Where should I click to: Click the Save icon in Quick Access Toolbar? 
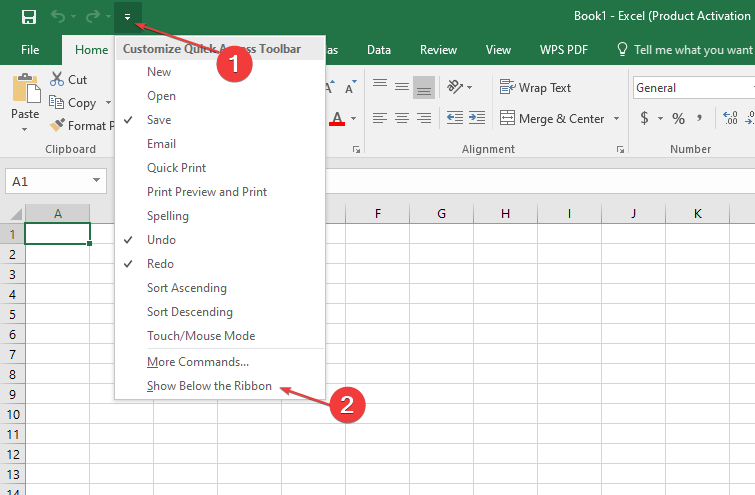tap(28, 17)
